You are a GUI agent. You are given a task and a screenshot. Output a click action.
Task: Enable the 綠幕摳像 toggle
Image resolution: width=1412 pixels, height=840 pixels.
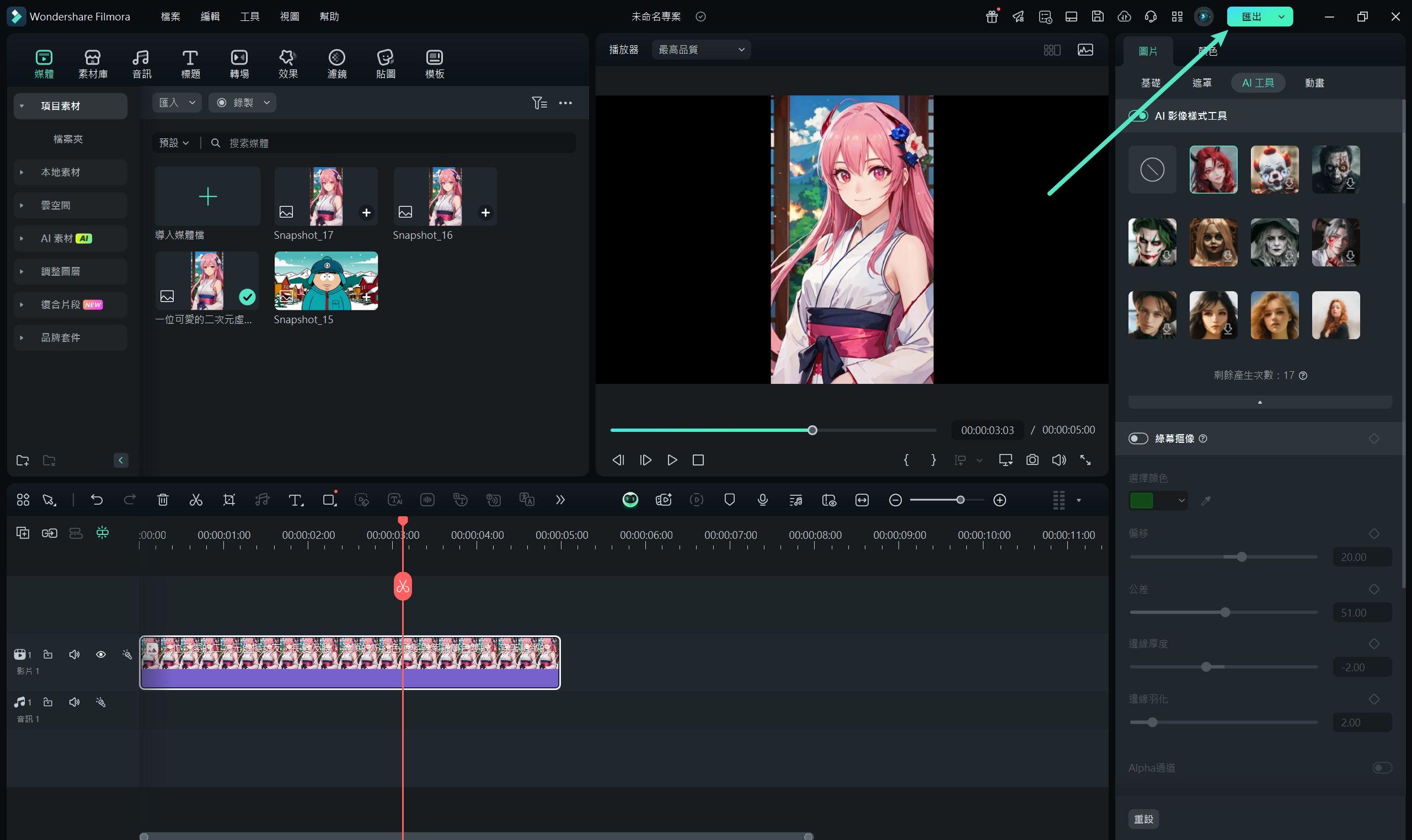tap(1138, 438)
